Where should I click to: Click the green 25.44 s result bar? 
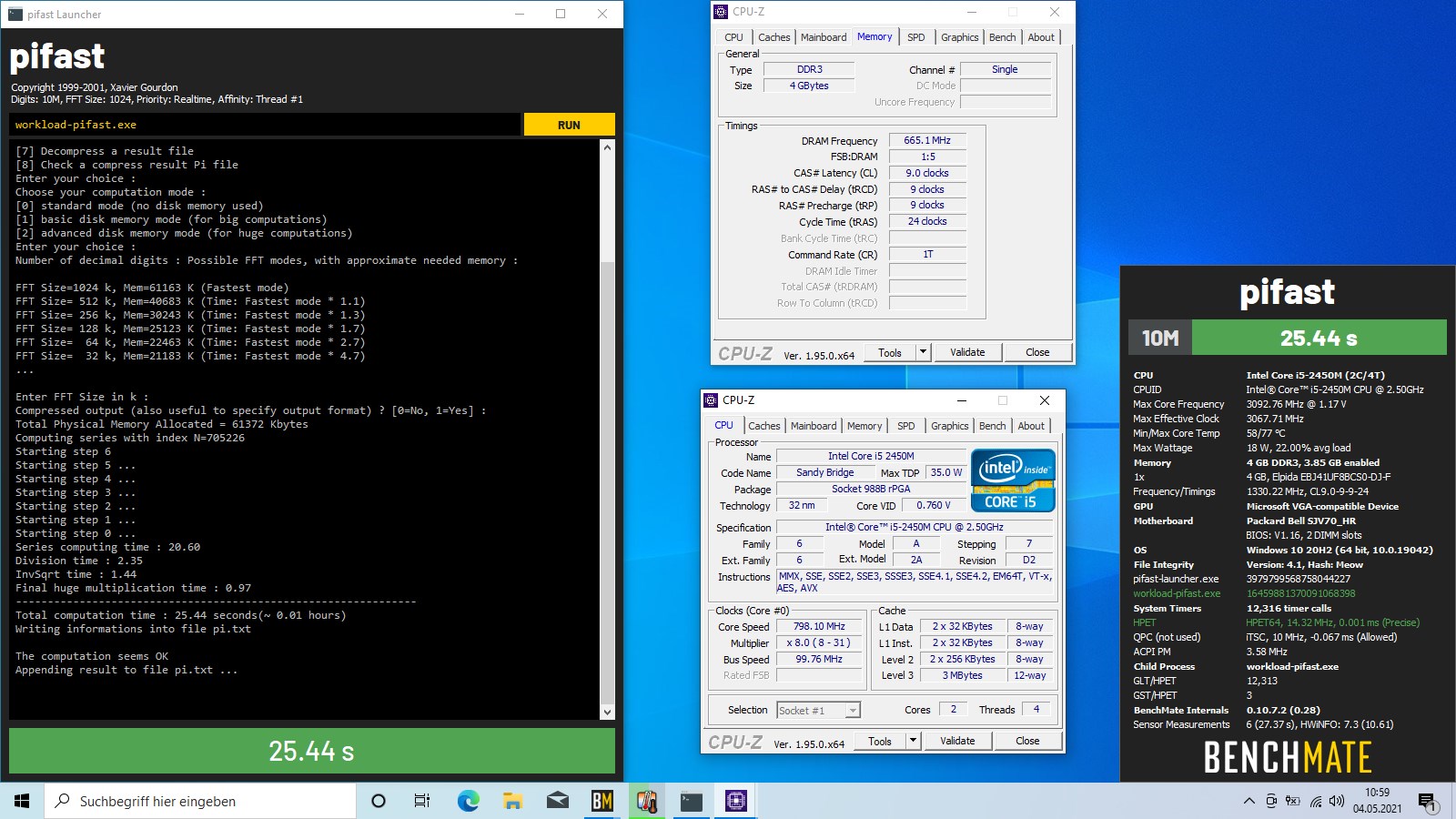click(x=312, y=751)
